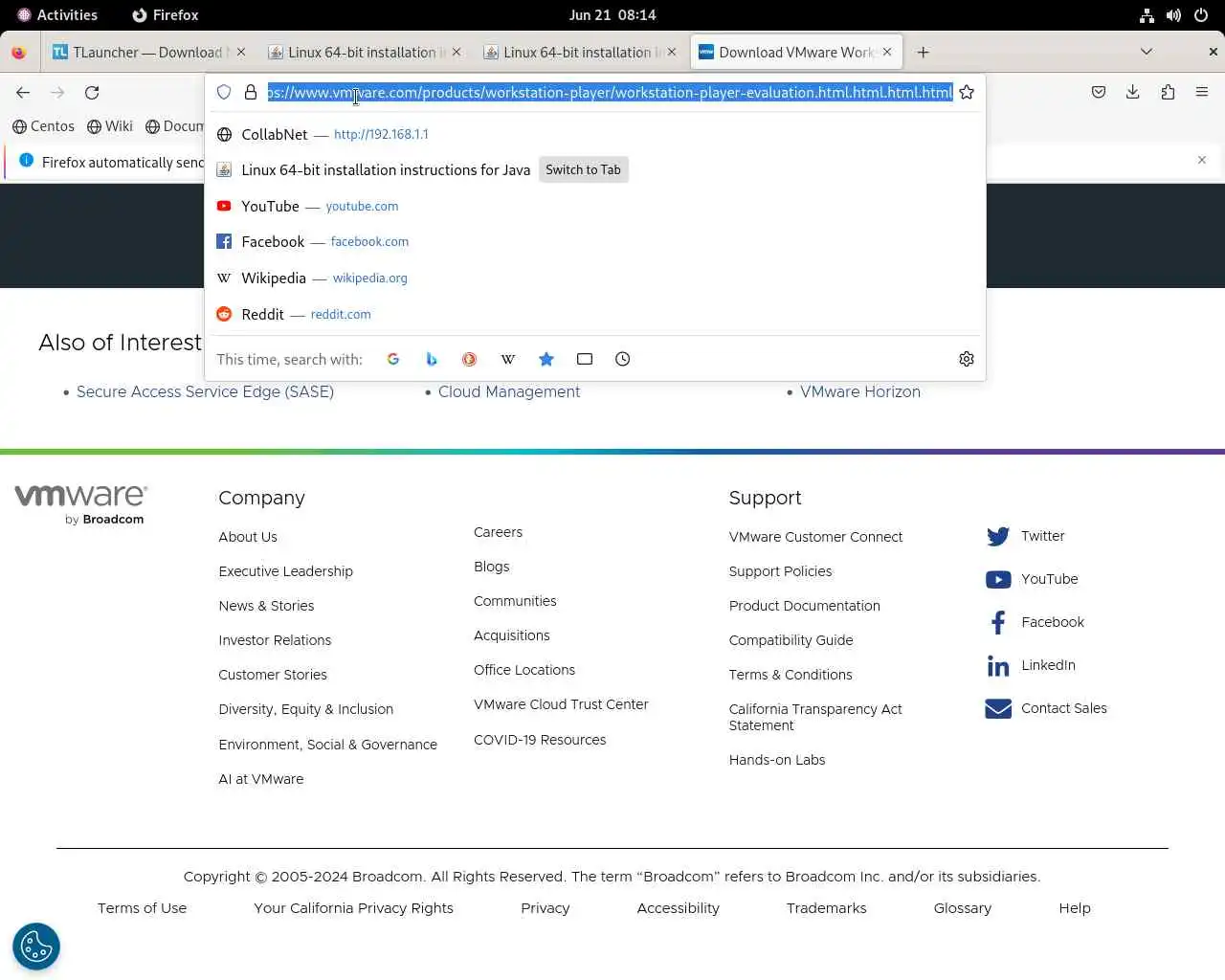The width and height of the screenshot is (1225, 980).
Task: Open the Downloads panel icon
Action: tap(1133, 92)
